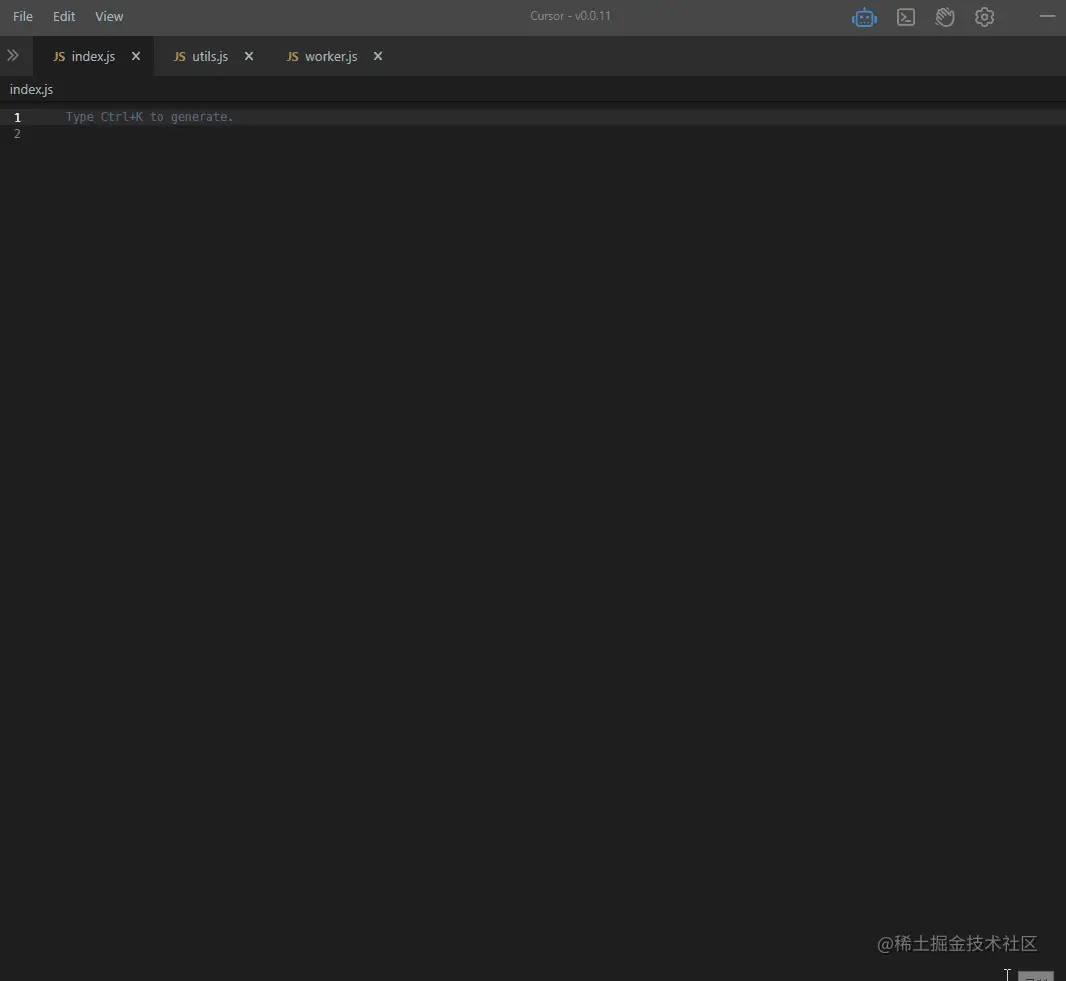Click the collapsed sidebar chevron icon
Image resolution: width=1066 pixels, height=981 pixels.
click(x=13, y=55)
